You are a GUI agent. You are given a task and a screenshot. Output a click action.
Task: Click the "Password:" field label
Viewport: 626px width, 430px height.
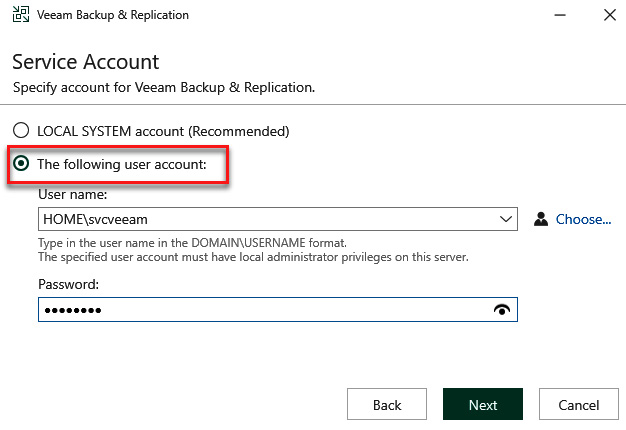(x=68, y=284)
